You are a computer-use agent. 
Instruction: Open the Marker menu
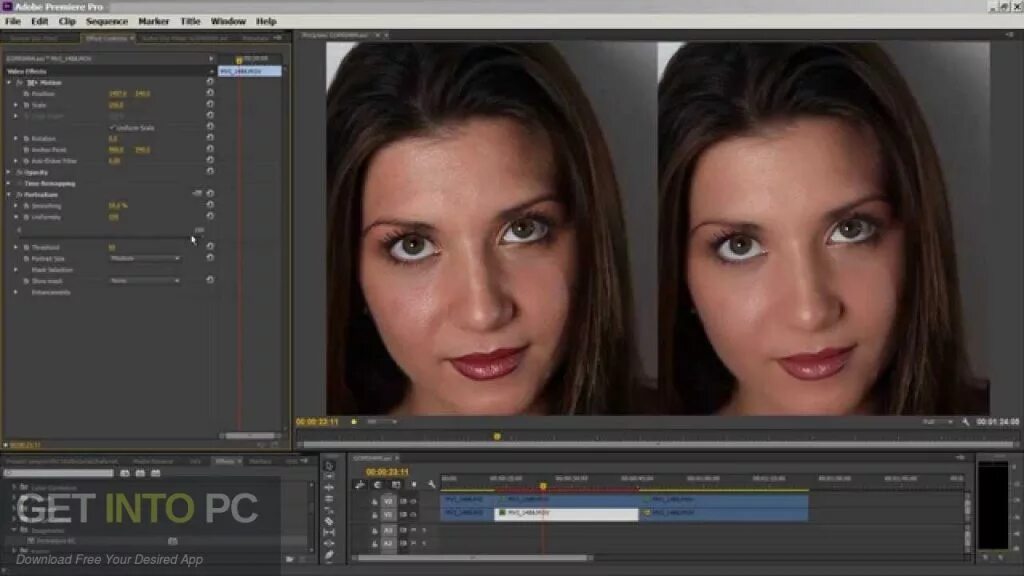153,21
